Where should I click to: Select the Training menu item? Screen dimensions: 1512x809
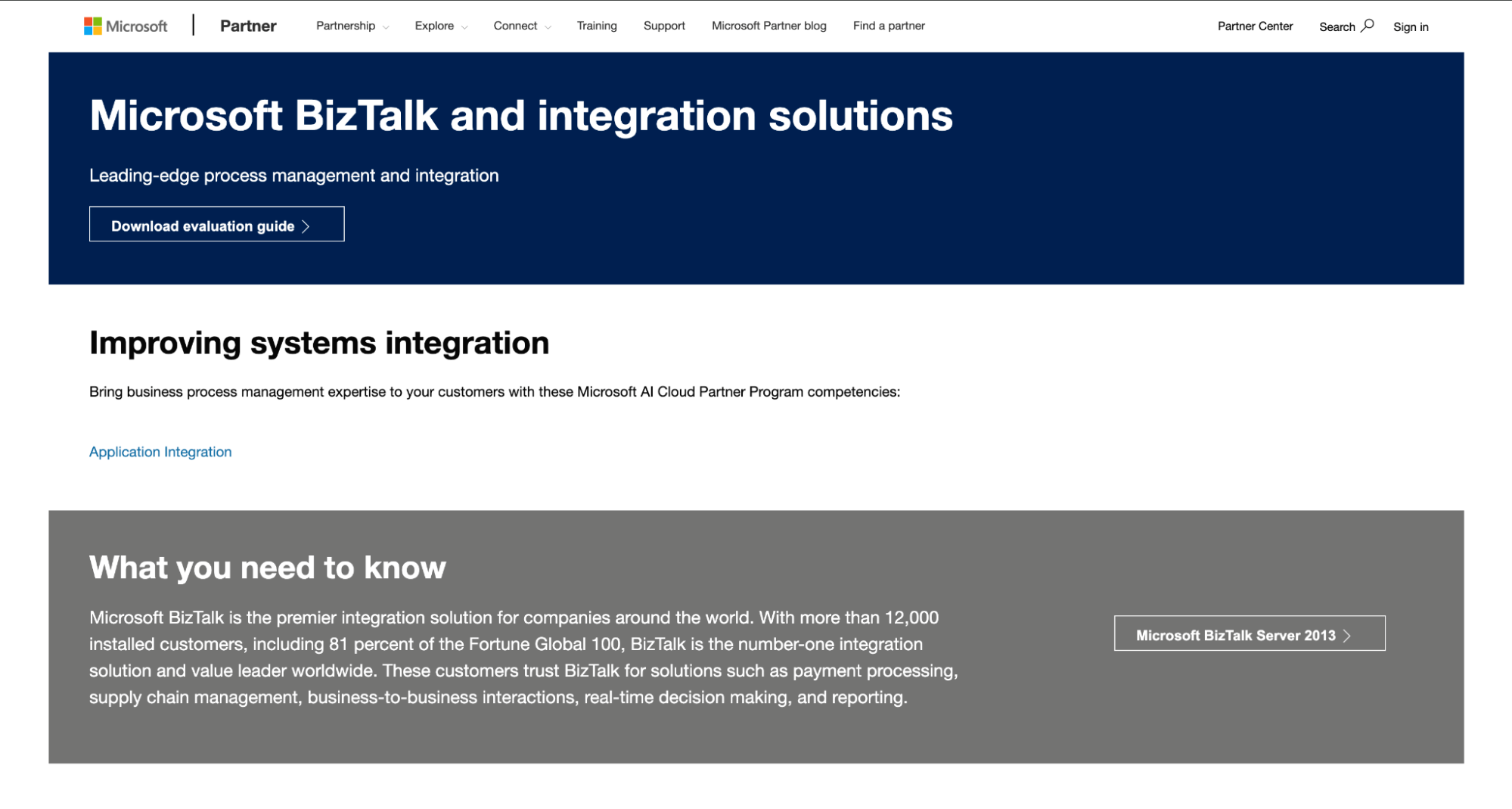[x=597, y=25]
